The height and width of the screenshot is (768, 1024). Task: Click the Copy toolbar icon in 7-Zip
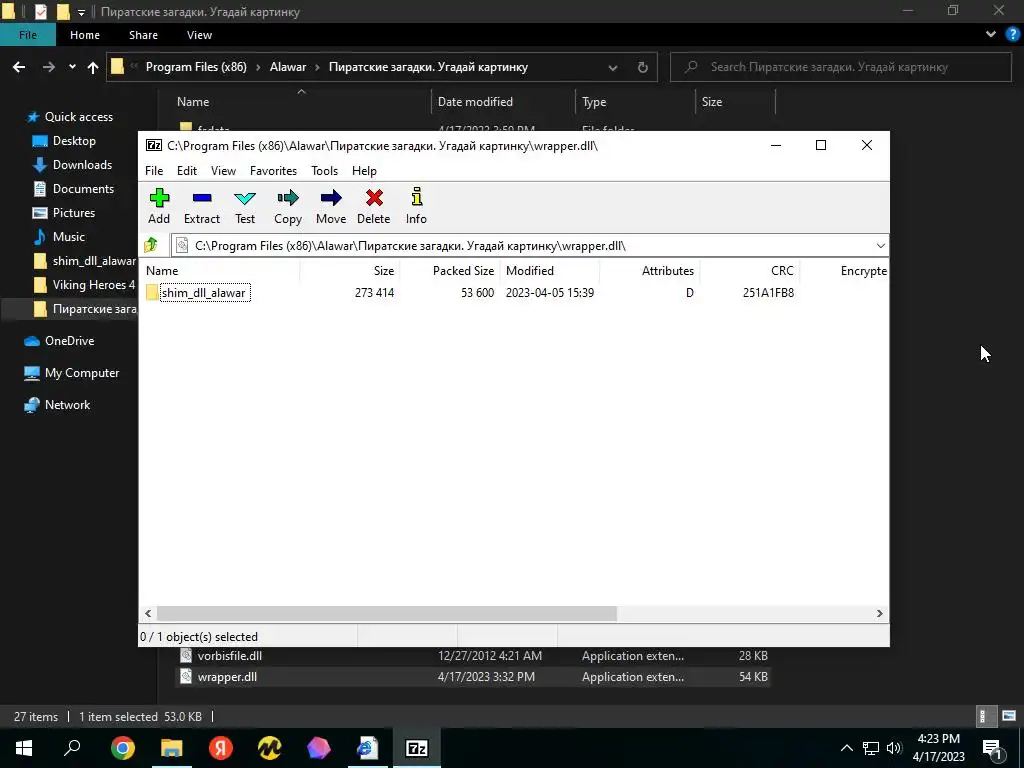(288, 206)
